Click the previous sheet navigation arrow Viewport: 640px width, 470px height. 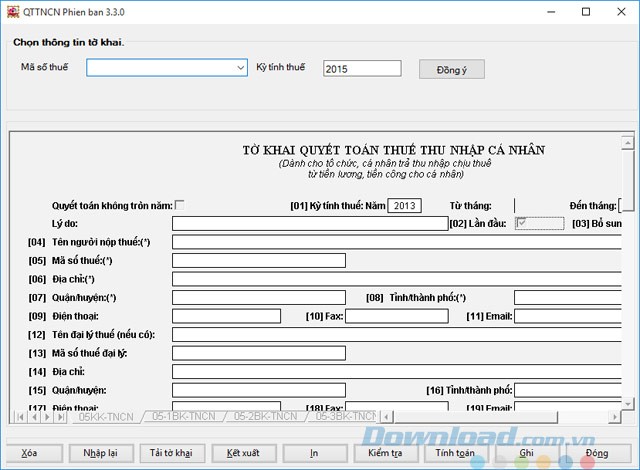pos(33,417)
